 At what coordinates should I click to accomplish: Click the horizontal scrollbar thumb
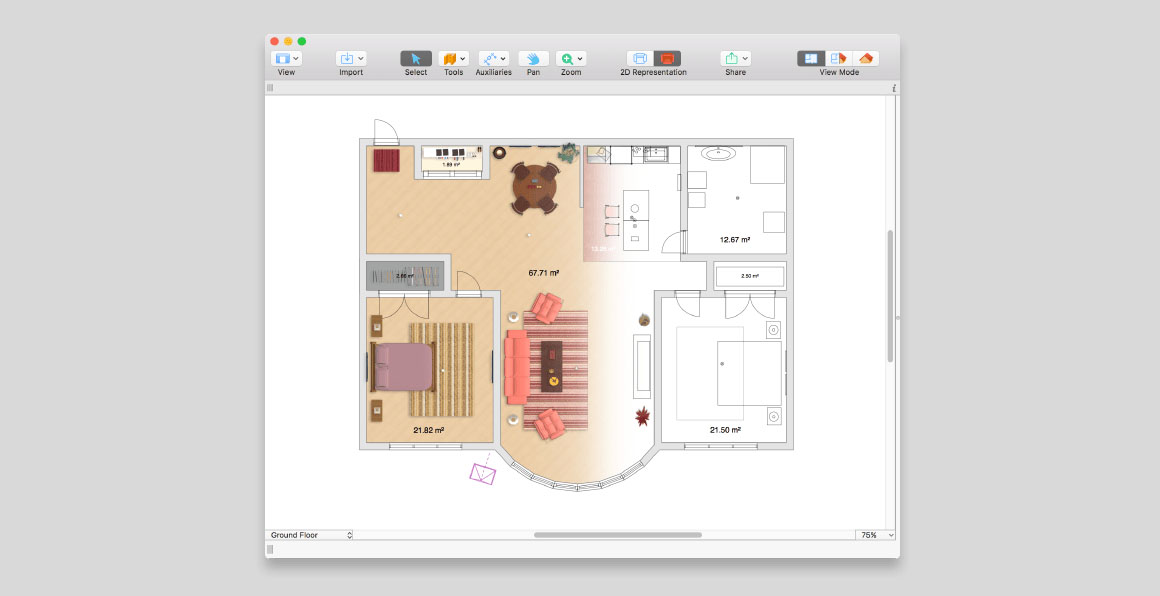tap(618, 535)
